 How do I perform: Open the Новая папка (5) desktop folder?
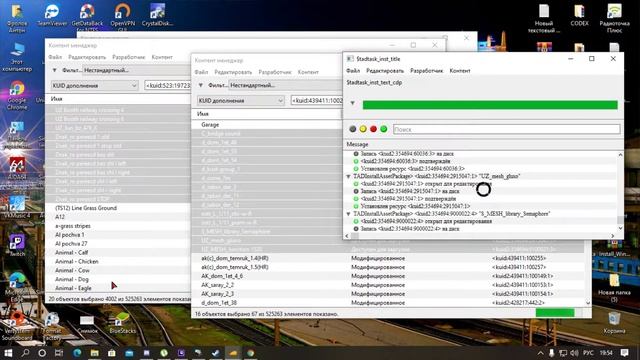pyautogui.click(x=614, y=287)
